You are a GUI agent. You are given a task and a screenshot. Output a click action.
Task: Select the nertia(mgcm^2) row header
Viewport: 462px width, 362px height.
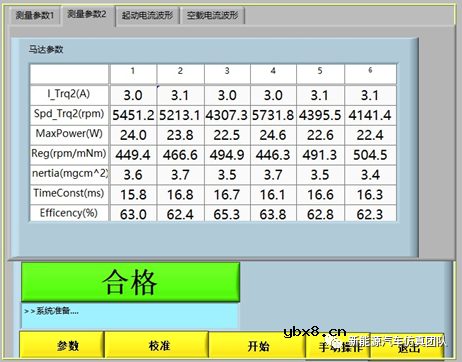[x=69, y=174]
